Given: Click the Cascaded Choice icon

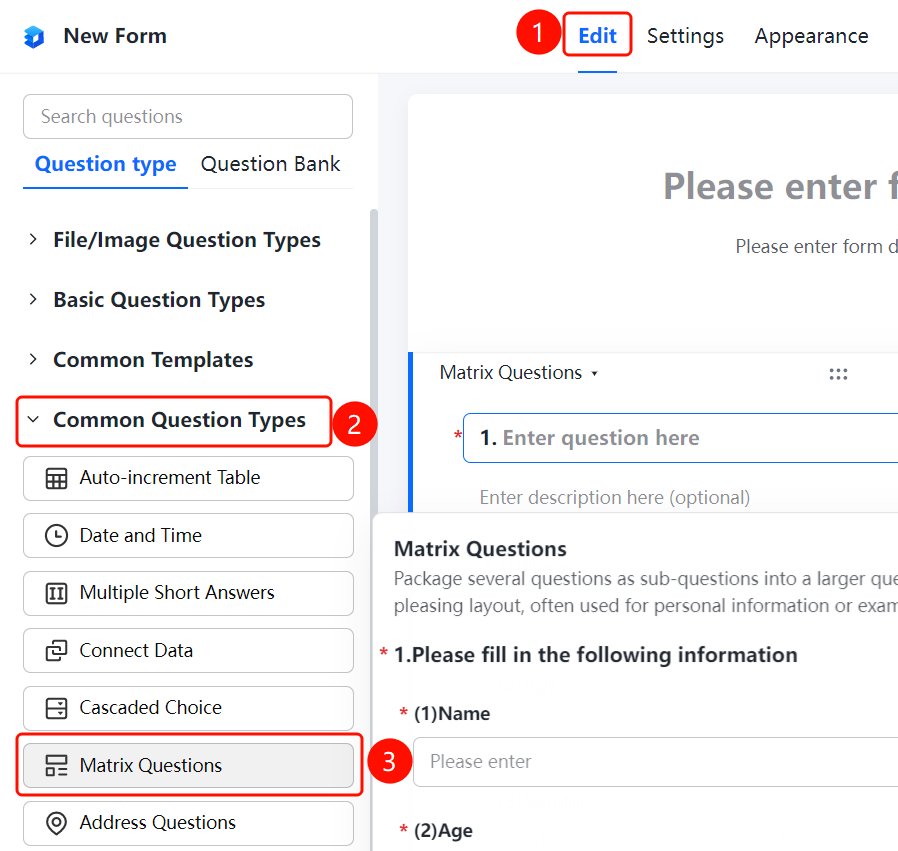Looking at the screenshot, I should pyautogui.click(x=56, y=708).
